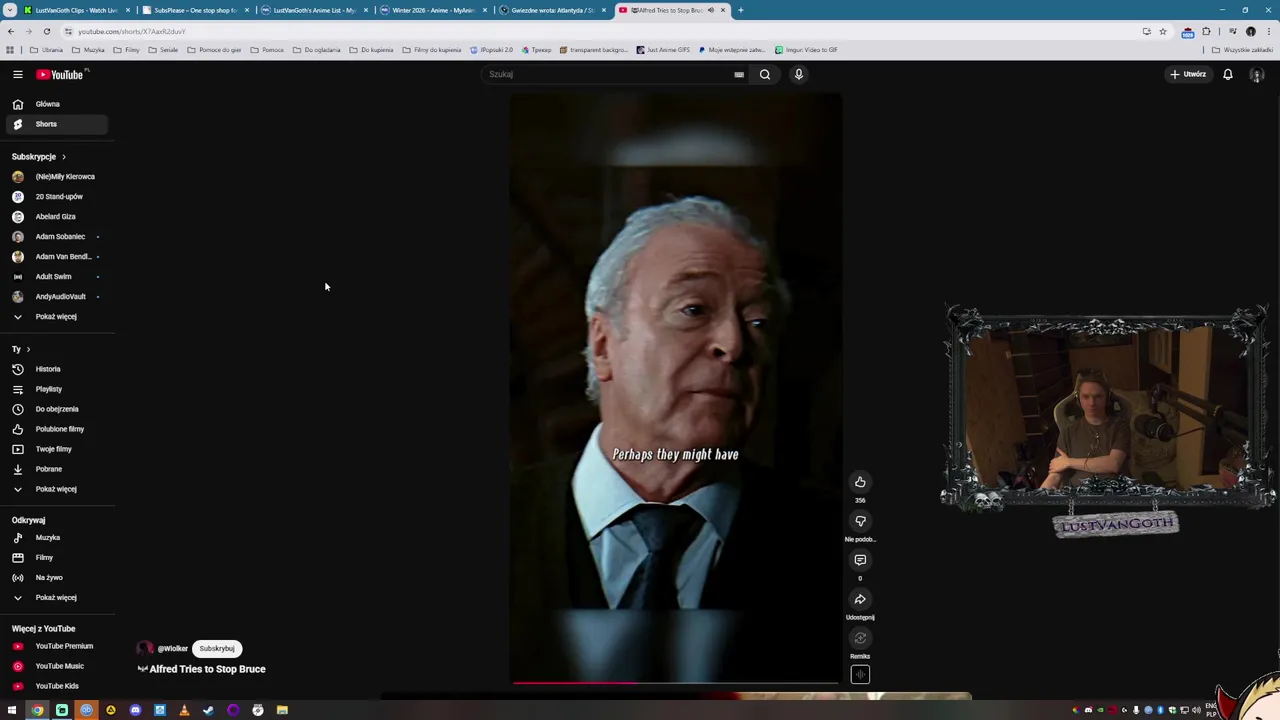1280x720 pixels.
Task: Switch to SubsPlease browser tab
Action: 195,10
